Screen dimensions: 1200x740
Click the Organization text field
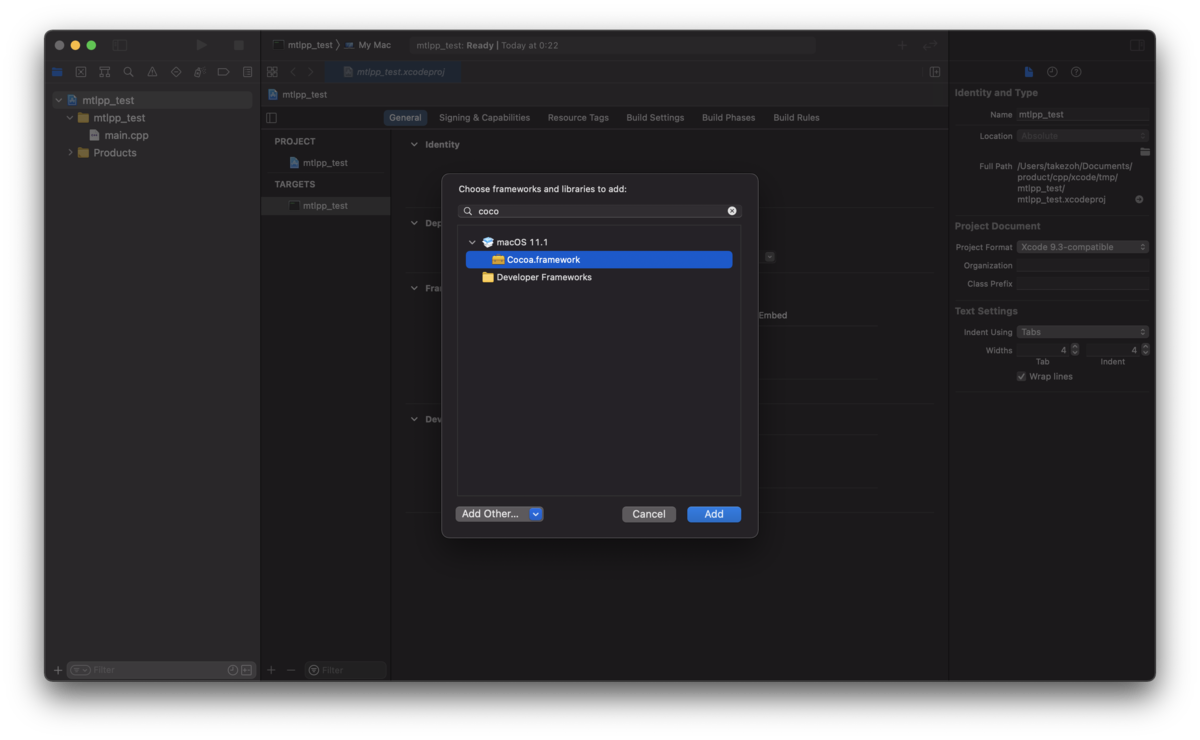coord(1083,266)
